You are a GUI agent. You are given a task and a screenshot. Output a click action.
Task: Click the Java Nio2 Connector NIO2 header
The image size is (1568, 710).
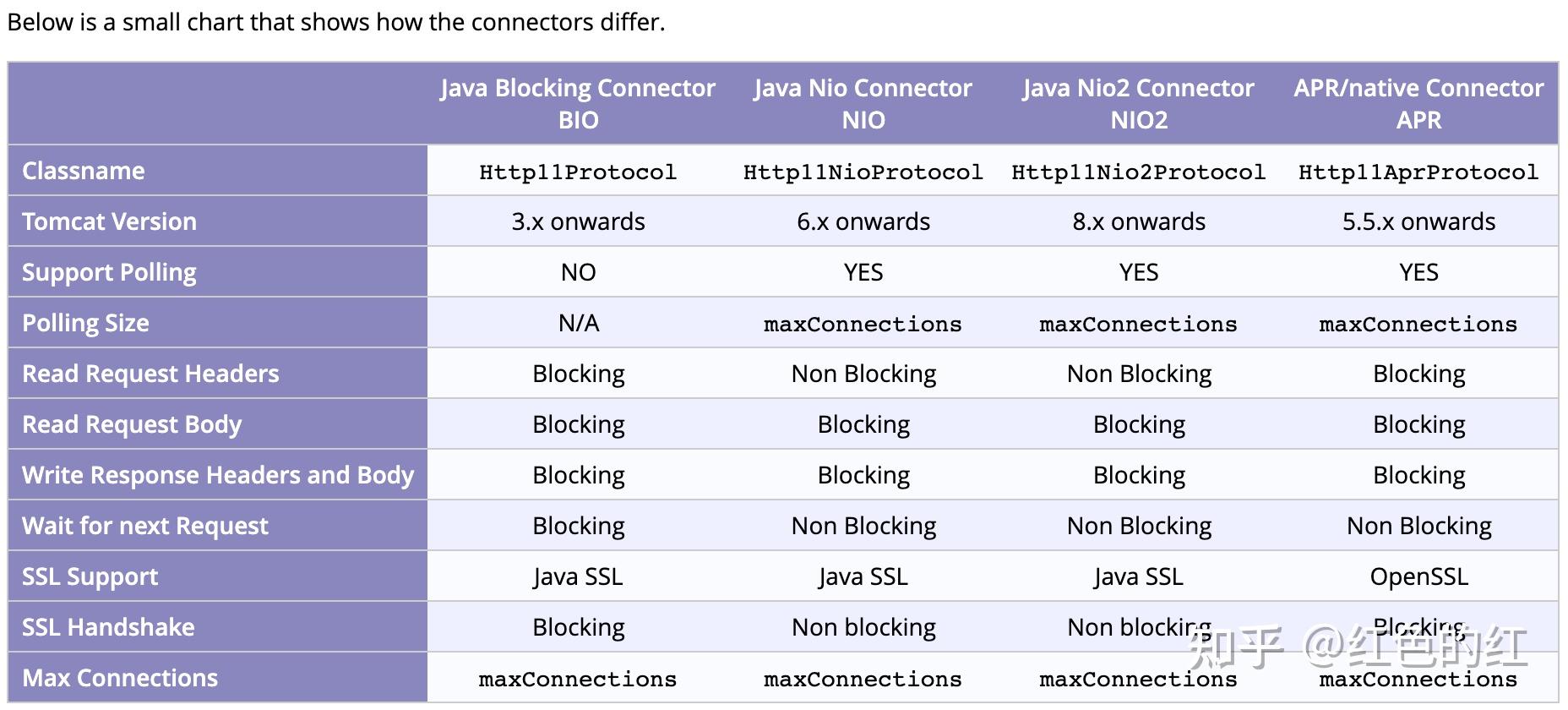(1138, 104)
